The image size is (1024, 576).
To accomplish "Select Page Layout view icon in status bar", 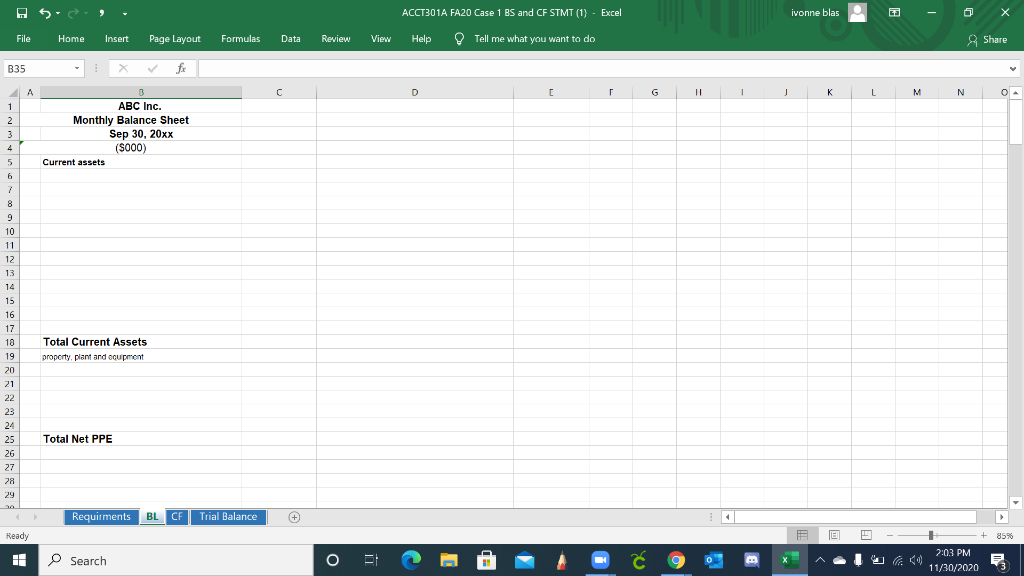I will [x=833, y=534].
